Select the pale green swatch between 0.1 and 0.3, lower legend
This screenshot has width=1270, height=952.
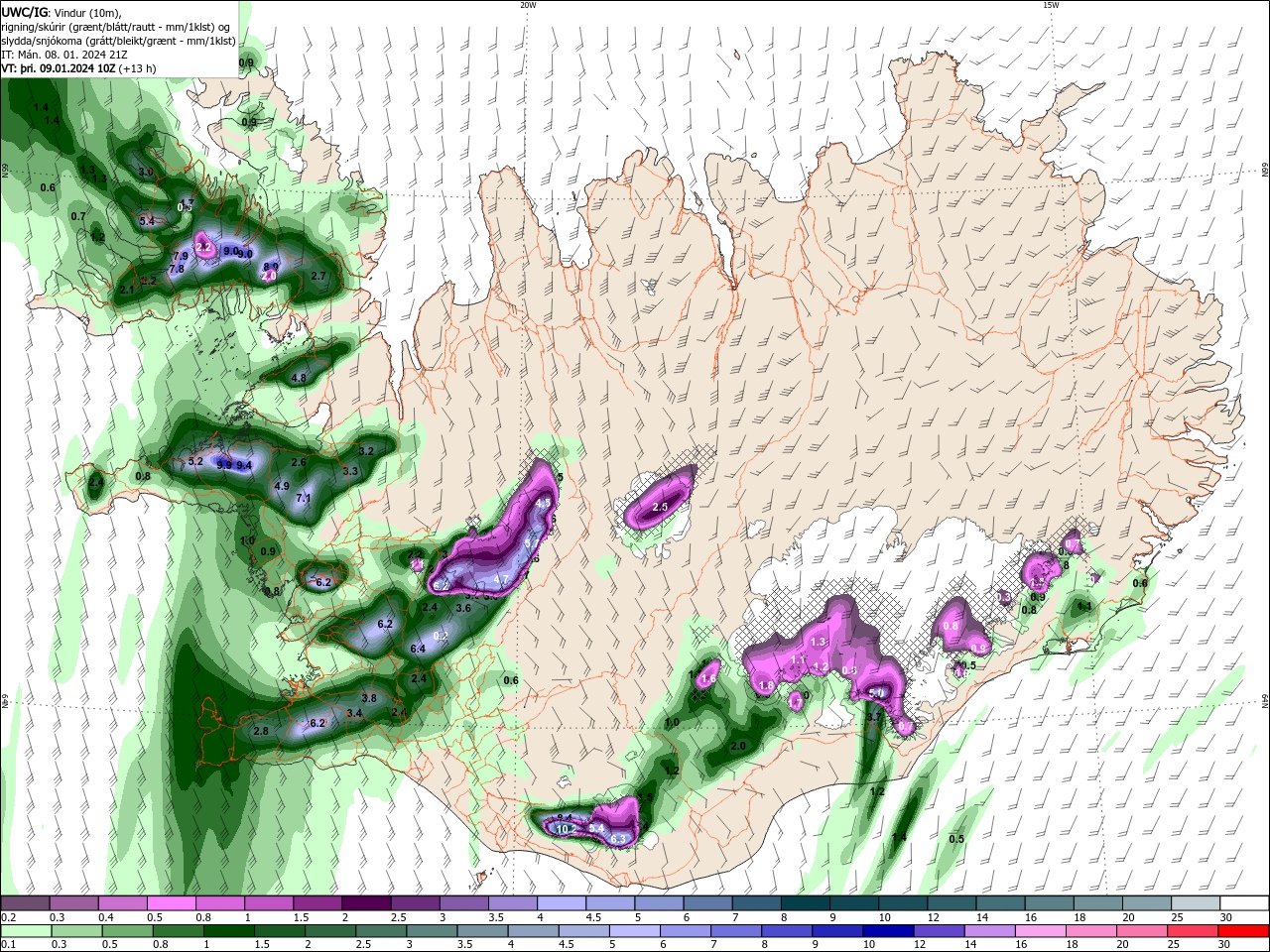coord(26,931)
